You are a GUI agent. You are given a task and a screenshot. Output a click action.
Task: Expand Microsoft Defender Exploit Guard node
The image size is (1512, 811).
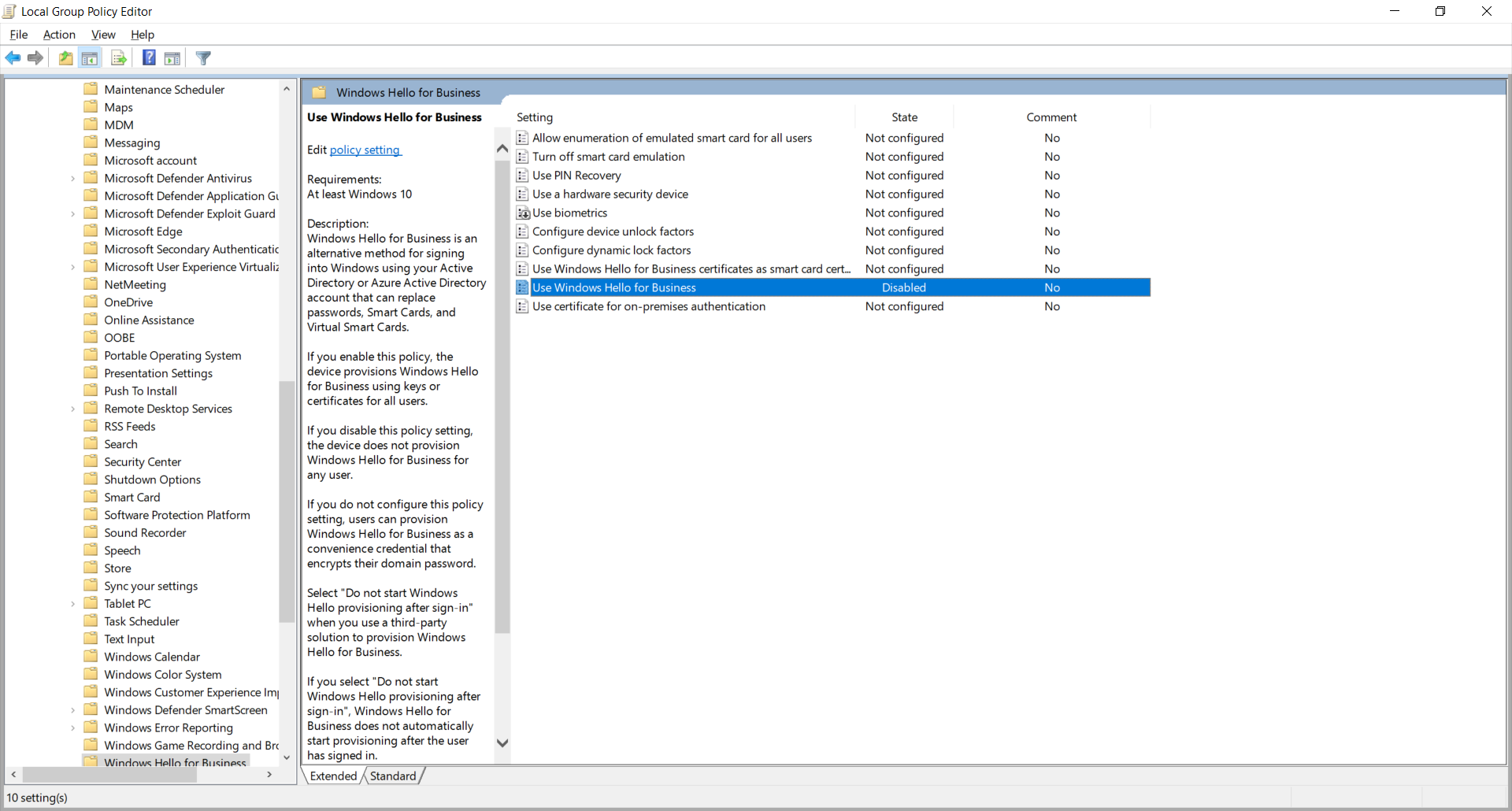click(73, 214)
